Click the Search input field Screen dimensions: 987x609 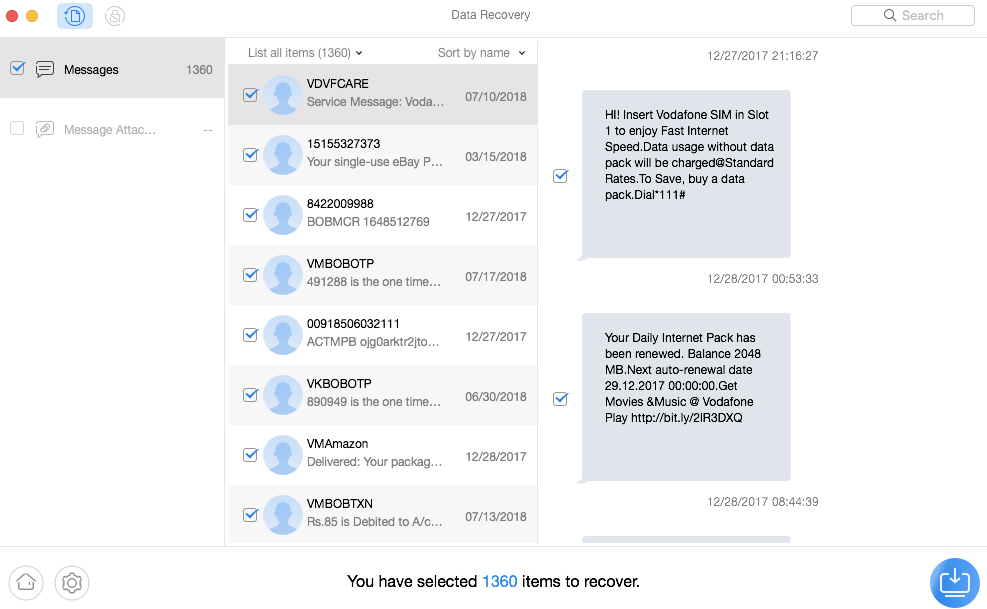coord(912,16)
